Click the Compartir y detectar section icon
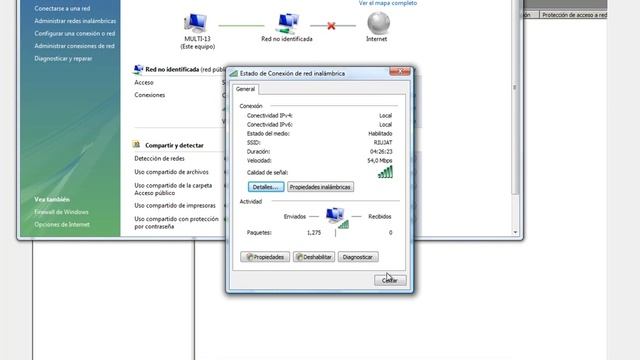The width and height of the screenshot is (640, 360). click(136, 144)
